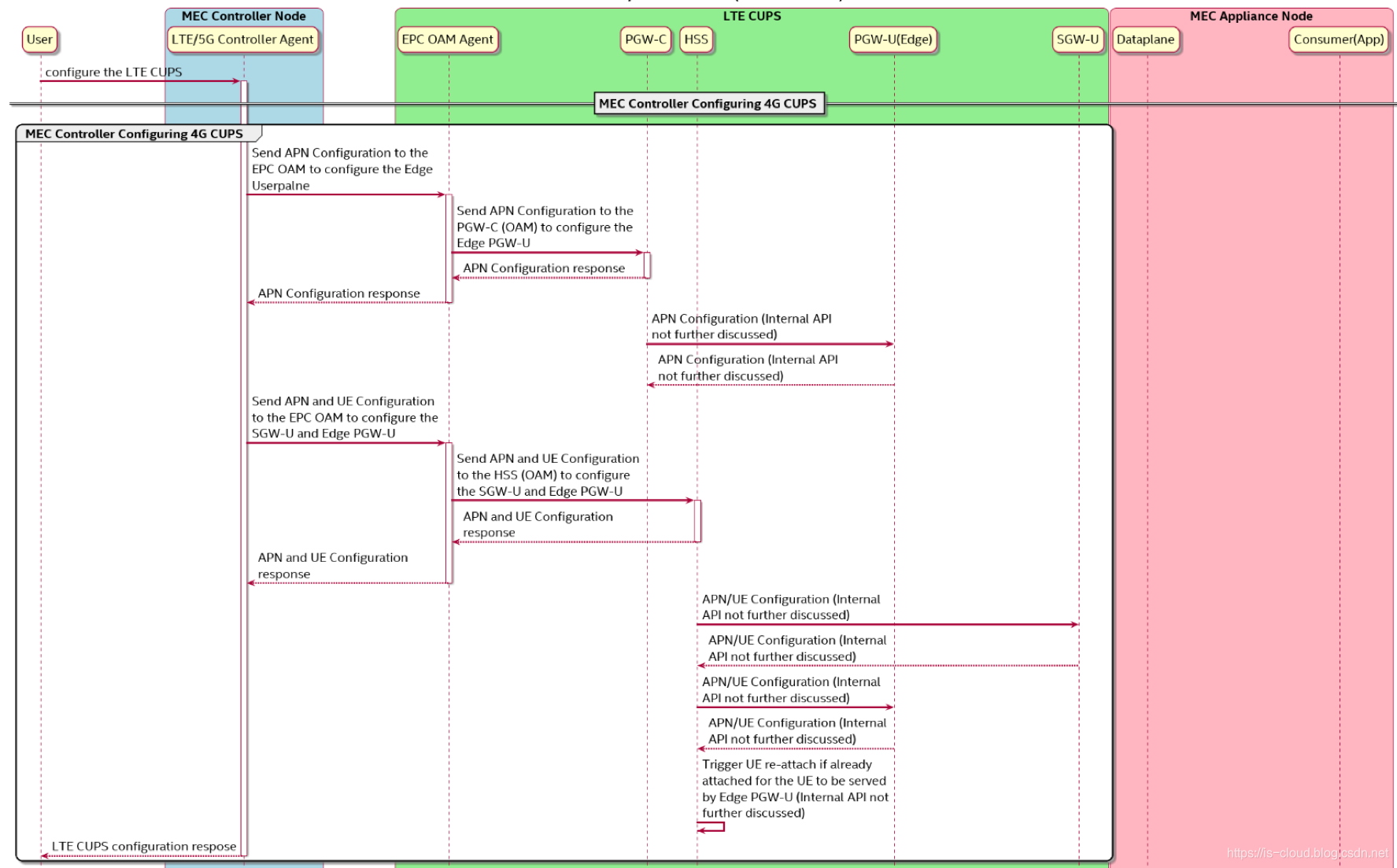Click the MEC Appliance Node heading

(1251, 16)
